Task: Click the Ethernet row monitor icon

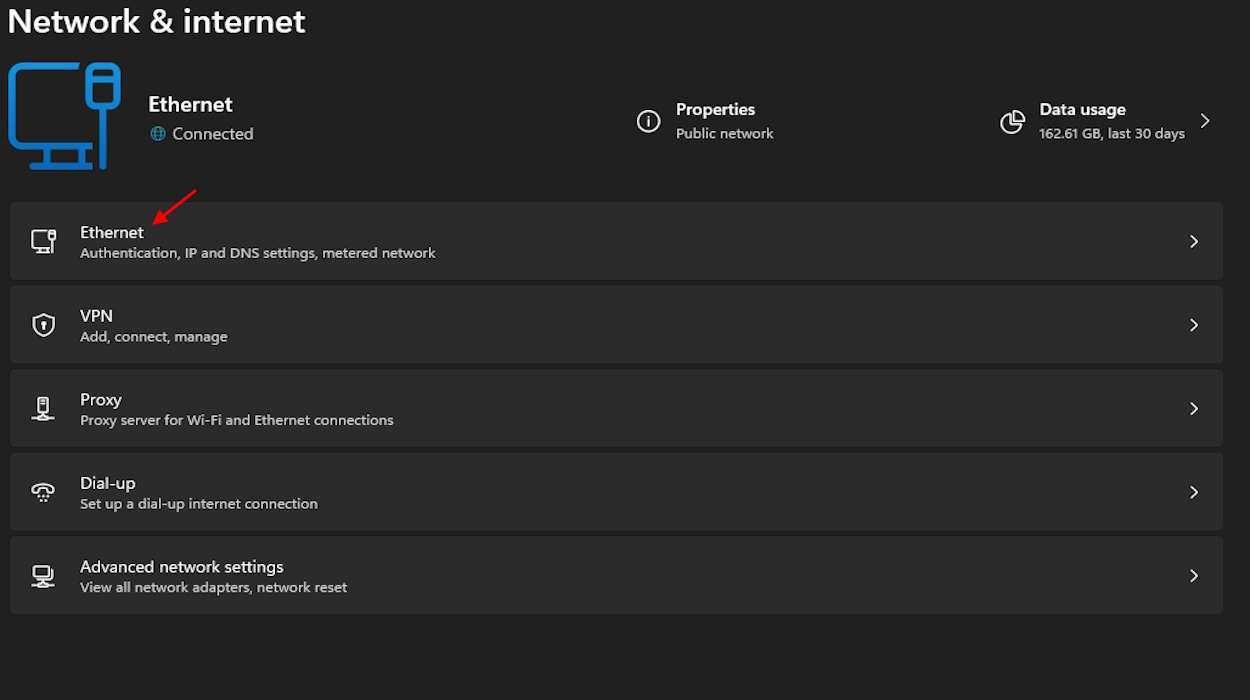Action: pos(43,241)
